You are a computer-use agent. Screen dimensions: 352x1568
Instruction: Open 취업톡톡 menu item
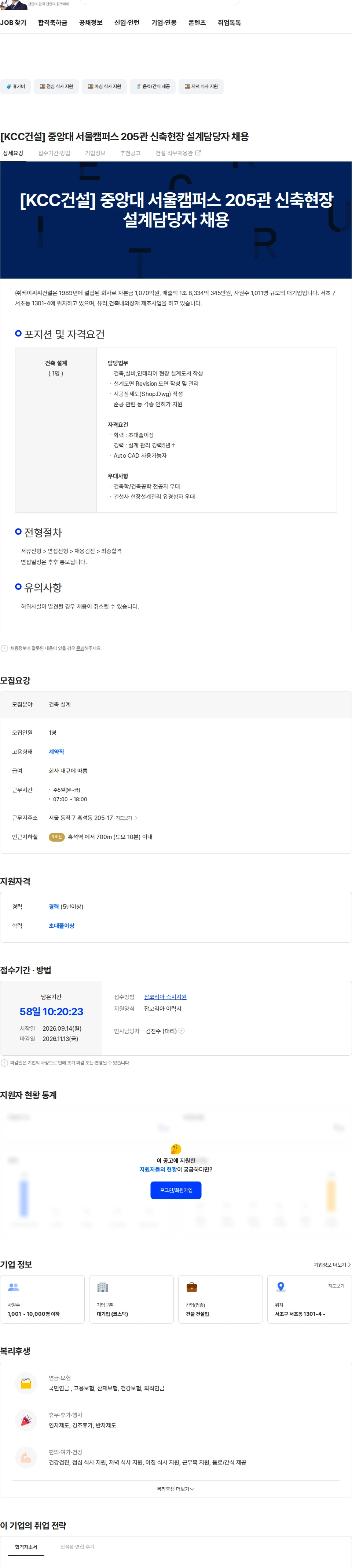(229, 22)
